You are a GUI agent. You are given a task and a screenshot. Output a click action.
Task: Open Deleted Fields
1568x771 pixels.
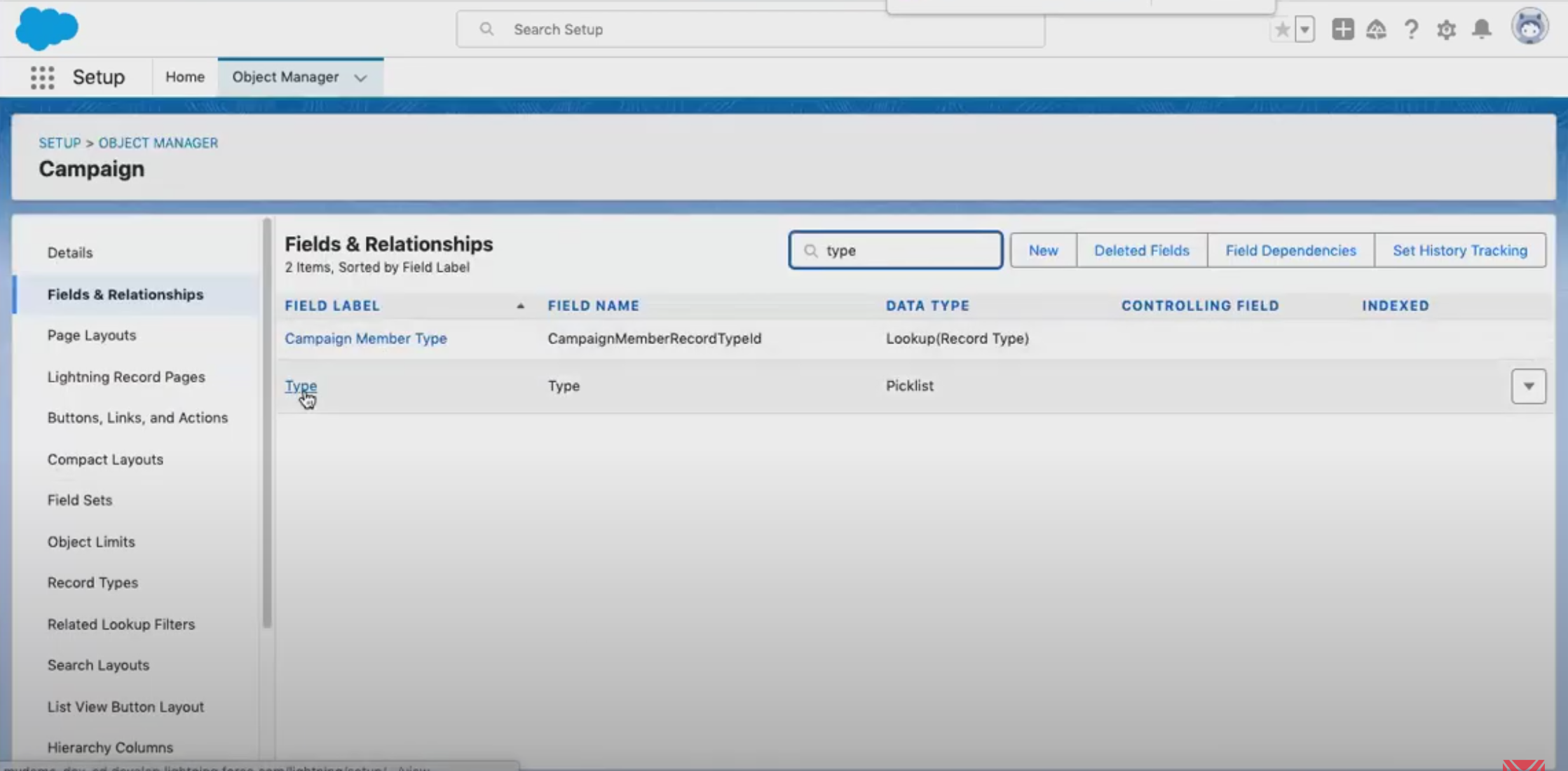coord(1141,250)
